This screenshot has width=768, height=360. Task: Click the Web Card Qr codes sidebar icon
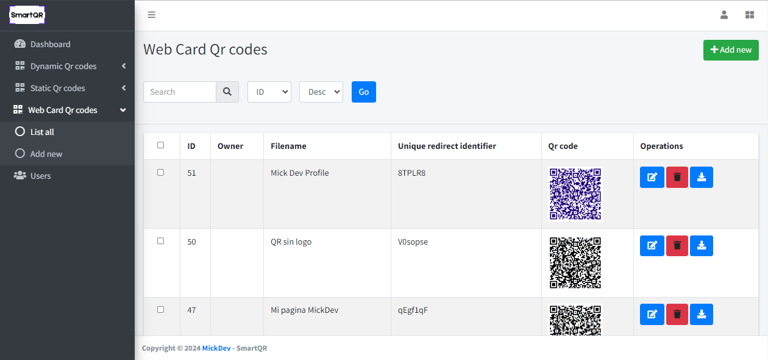point(18,110)
